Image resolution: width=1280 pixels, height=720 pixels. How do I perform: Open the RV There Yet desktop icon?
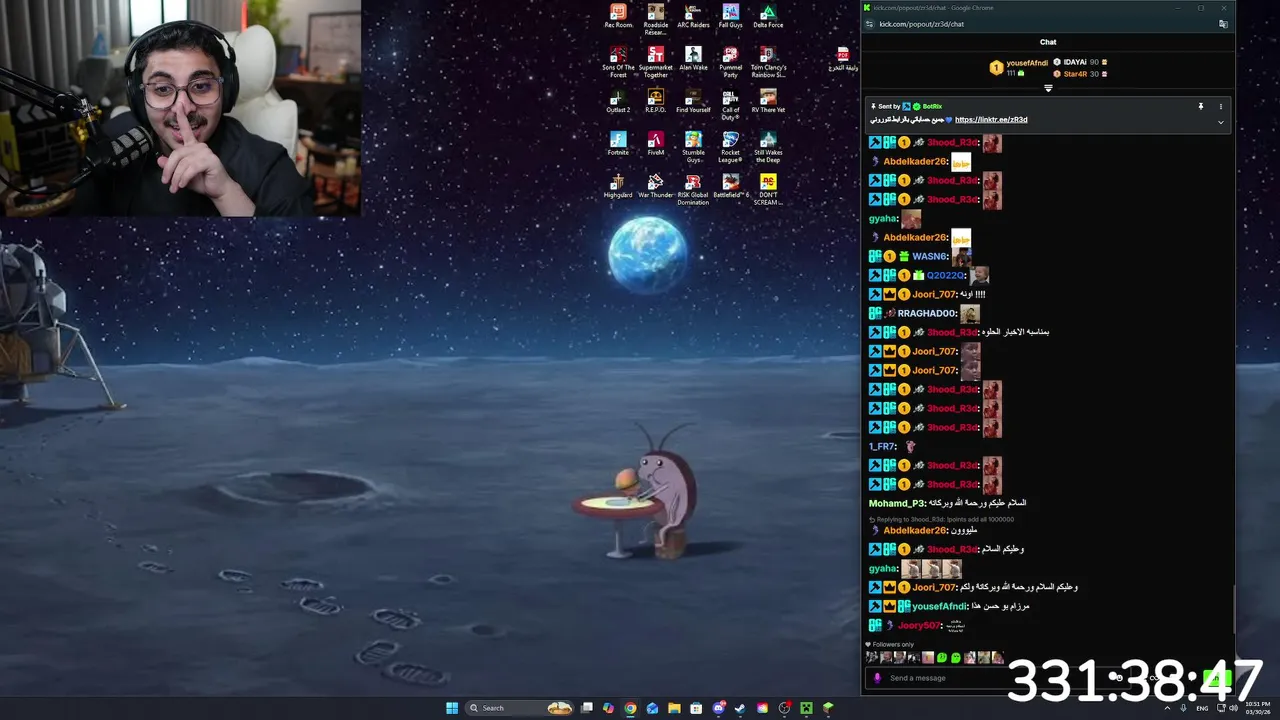coord(768,101)
